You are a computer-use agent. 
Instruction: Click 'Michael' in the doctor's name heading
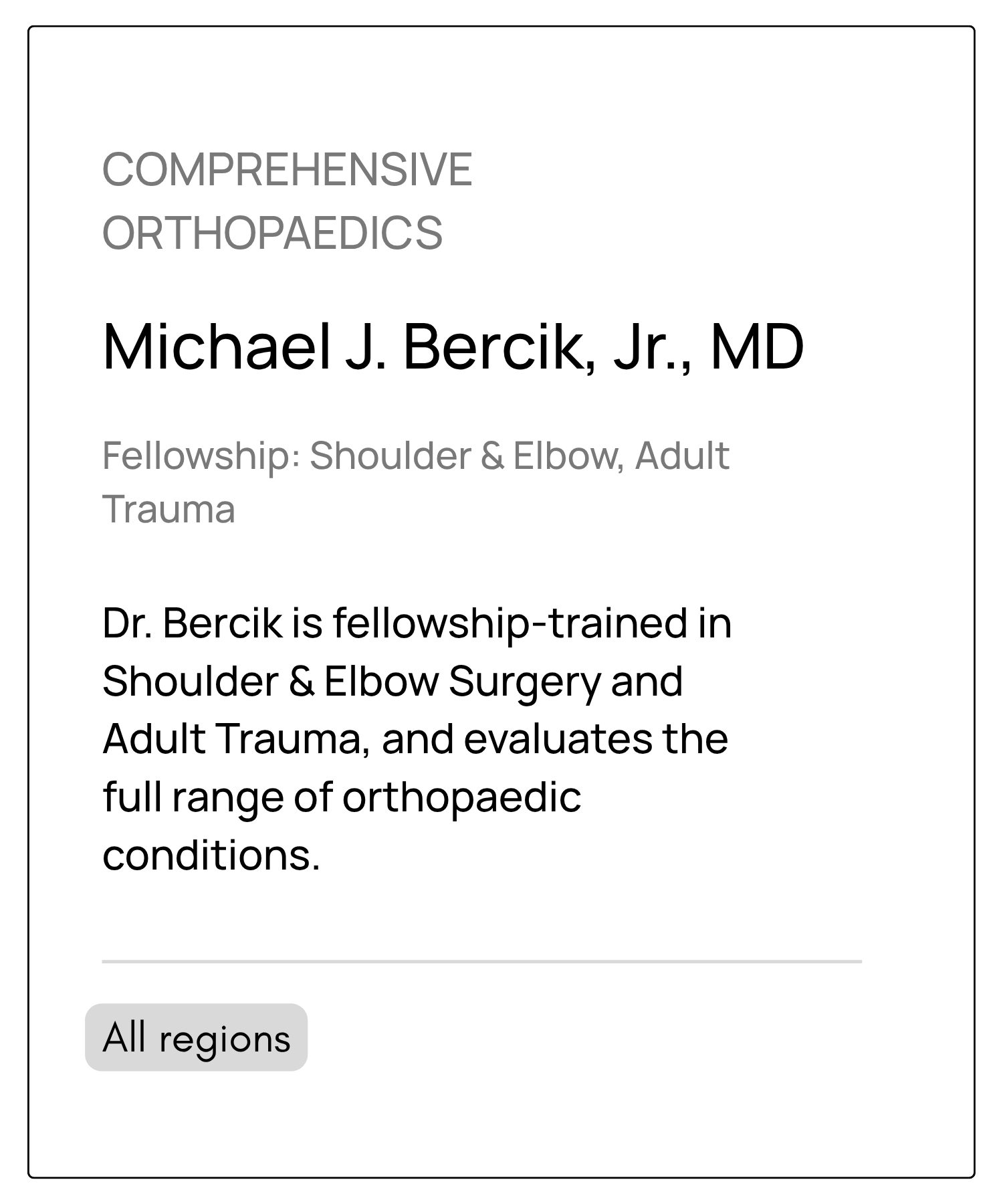pyautogui.click(x=217, y=347)
